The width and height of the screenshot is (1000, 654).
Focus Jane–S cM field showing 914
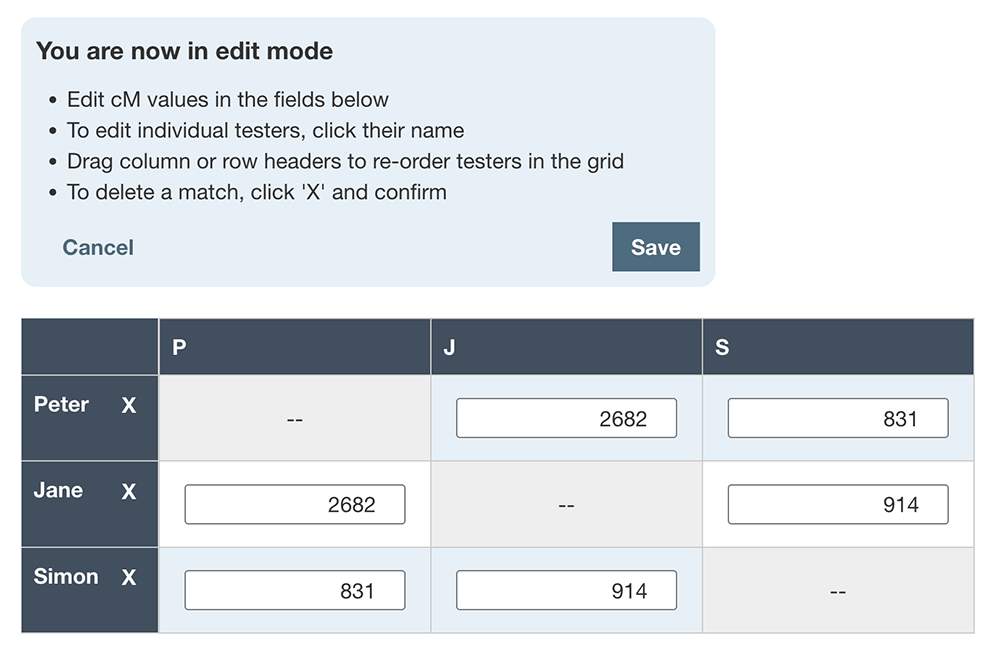pos(837,504)
